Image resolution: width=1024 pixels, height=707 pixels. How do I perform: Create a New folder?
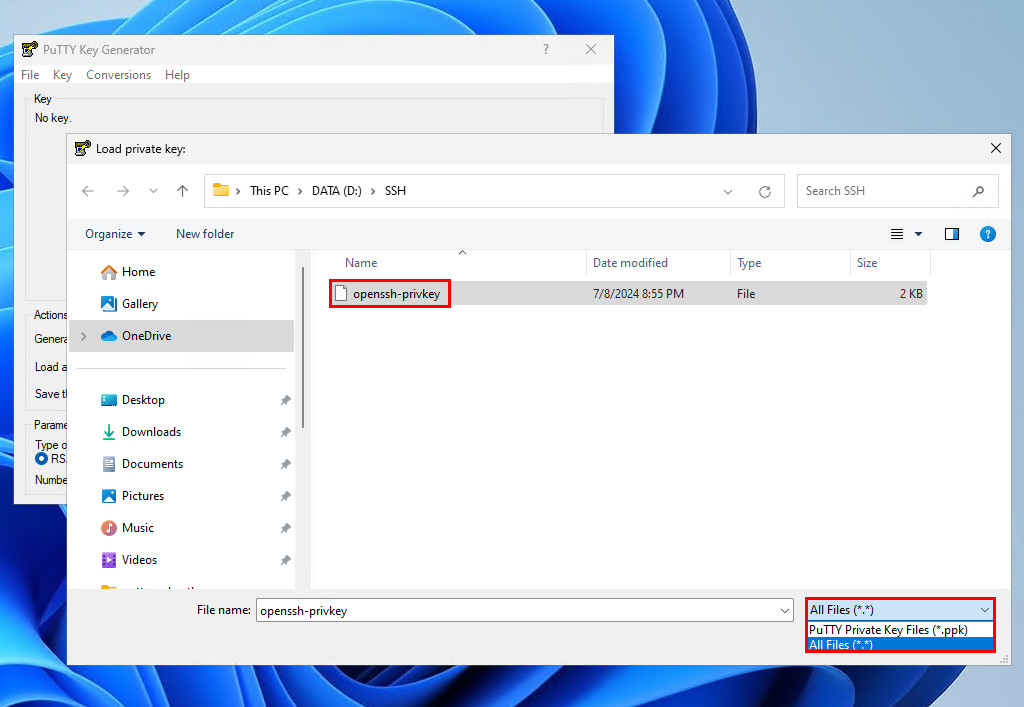(x=205, y=234)
